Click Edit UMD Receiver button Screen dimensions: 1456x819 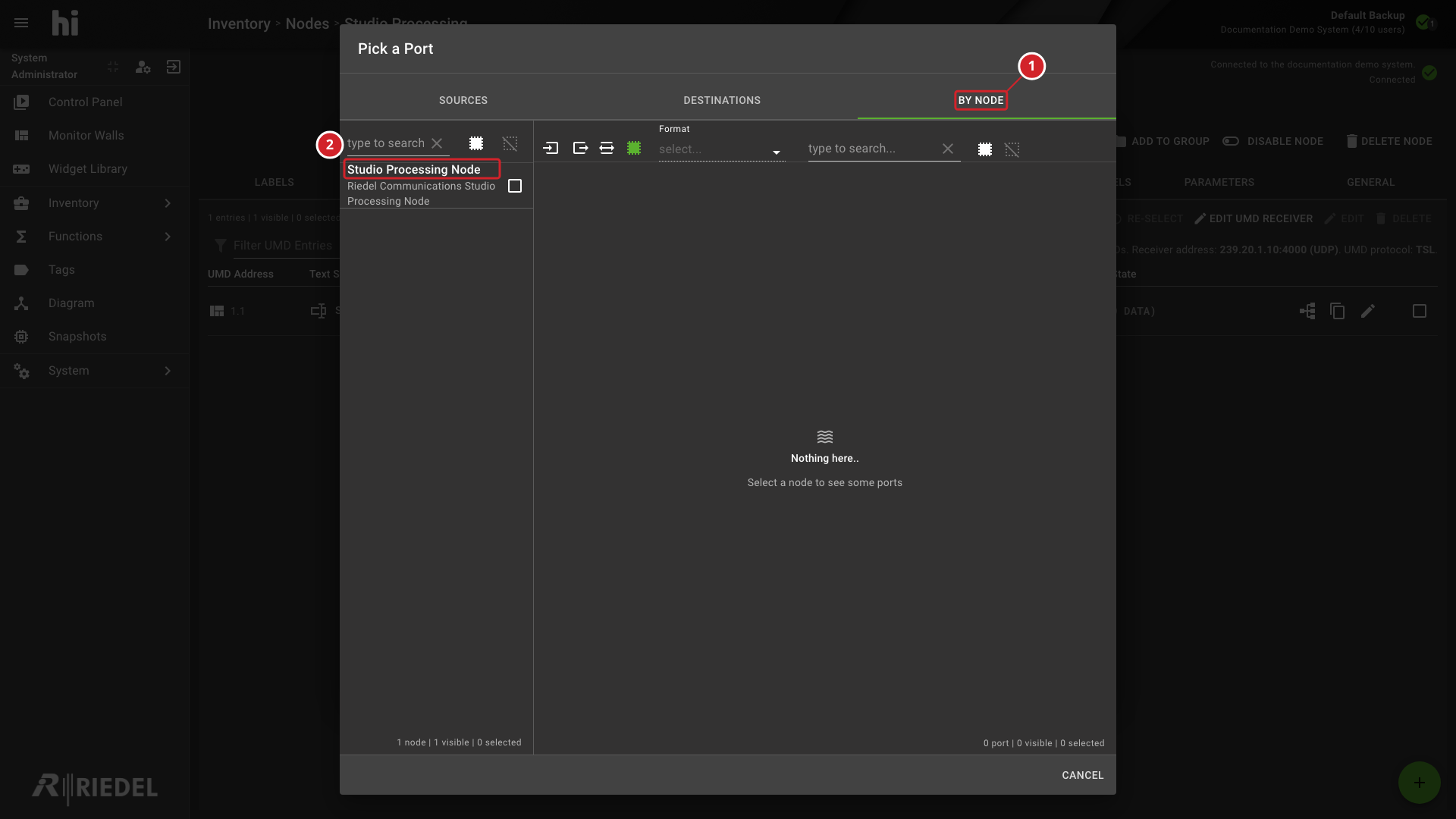click(x=1254, y=218)
